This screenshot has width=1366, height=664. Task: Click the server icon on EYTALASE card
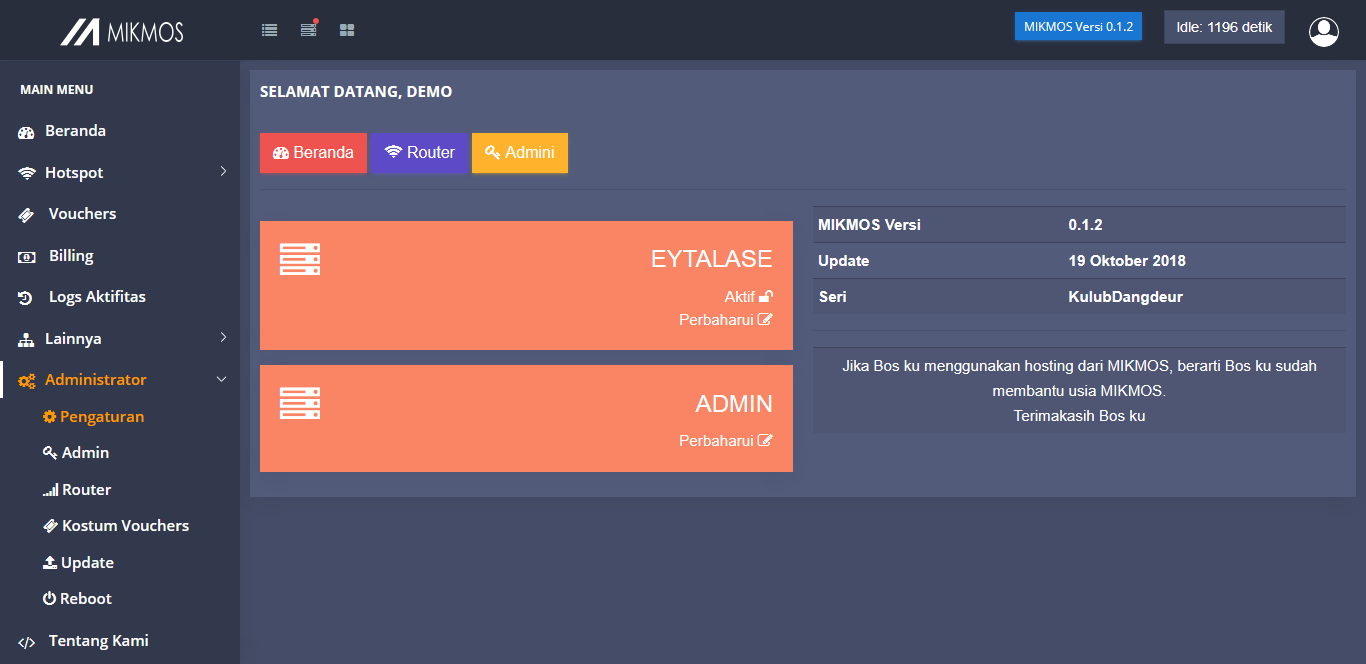tap(300, 259)
